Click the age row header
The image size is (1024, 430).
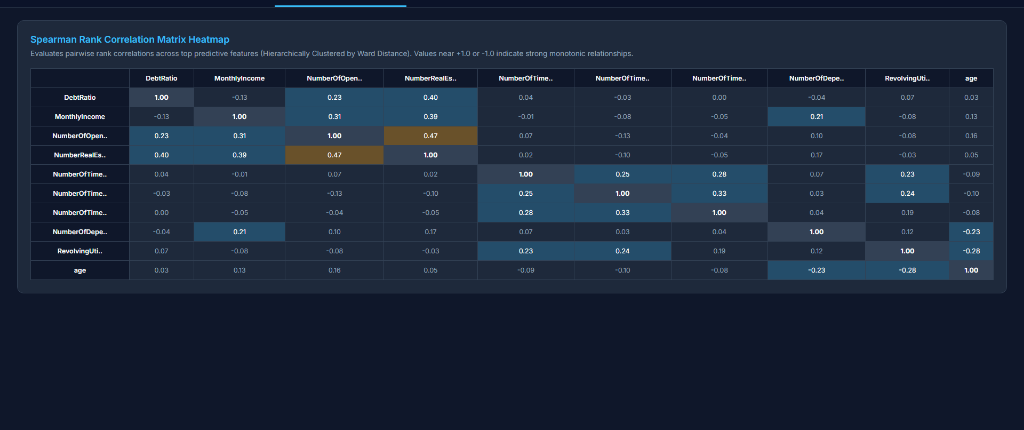coord(80,270)
